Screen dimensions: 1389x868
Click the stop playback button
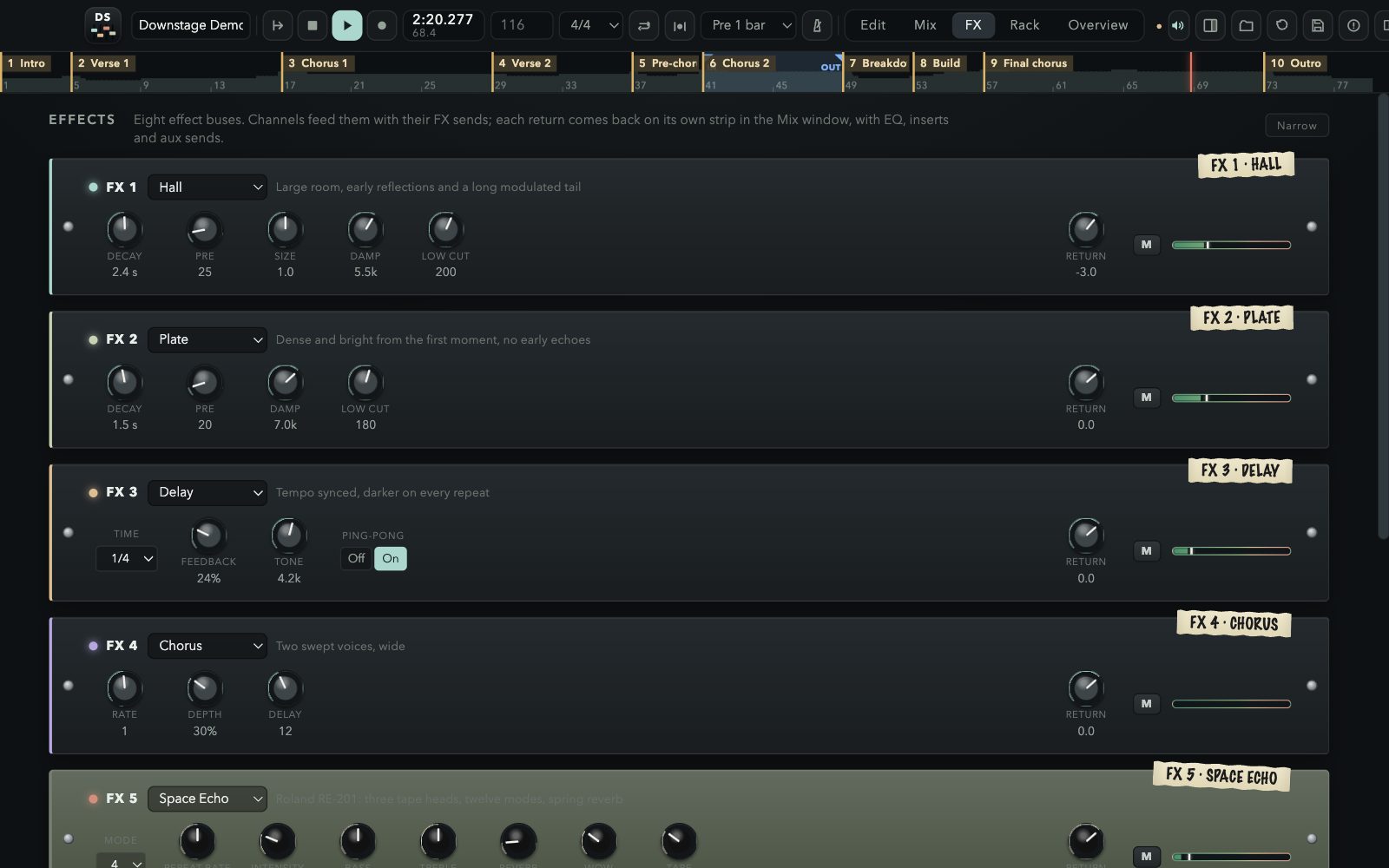313,25
